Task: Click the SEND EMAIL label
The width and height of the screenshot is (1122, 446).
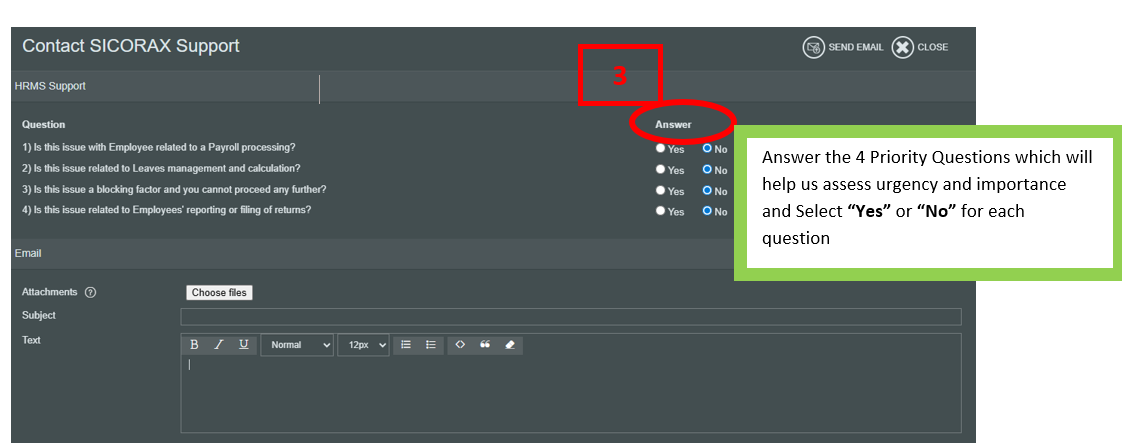Action: tap(856, 47)
